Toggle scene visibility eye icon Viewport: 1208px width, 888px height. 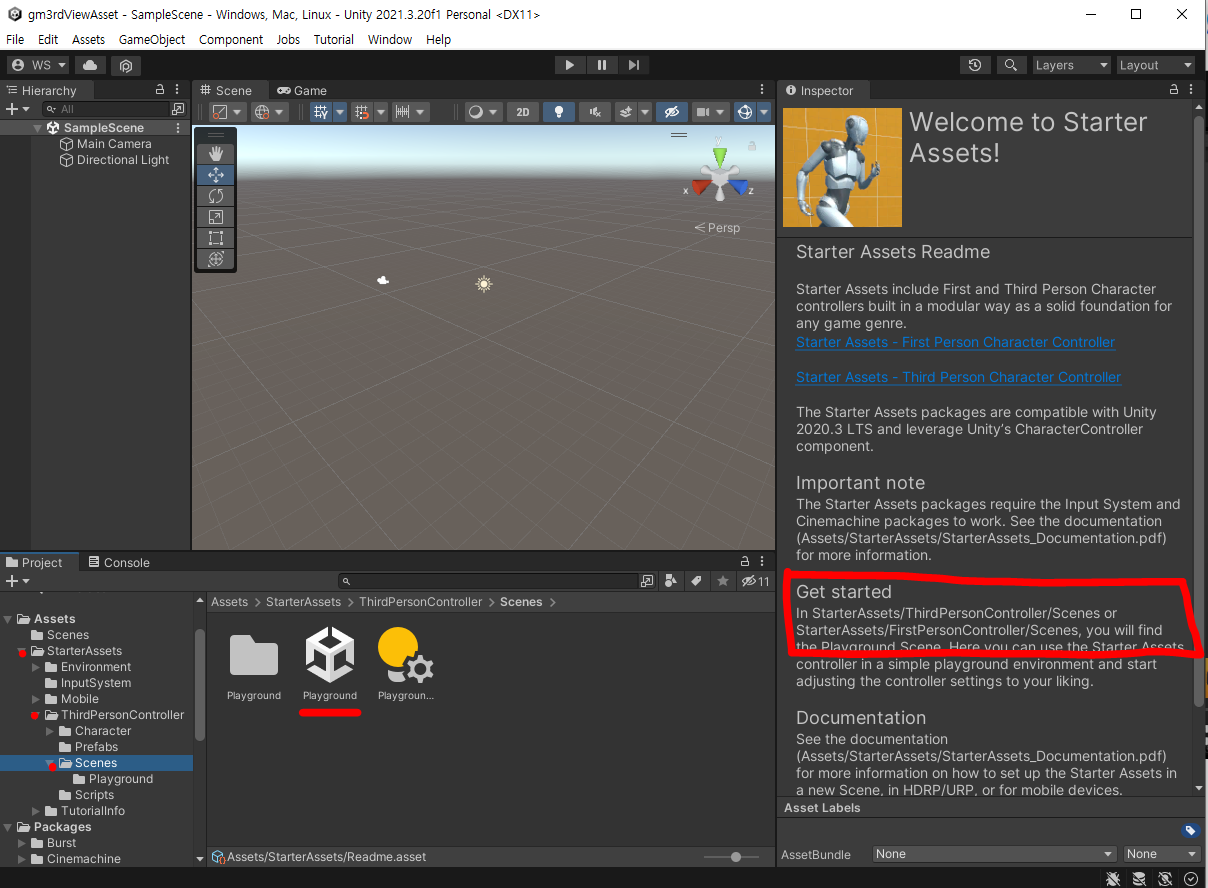(672, 112)
